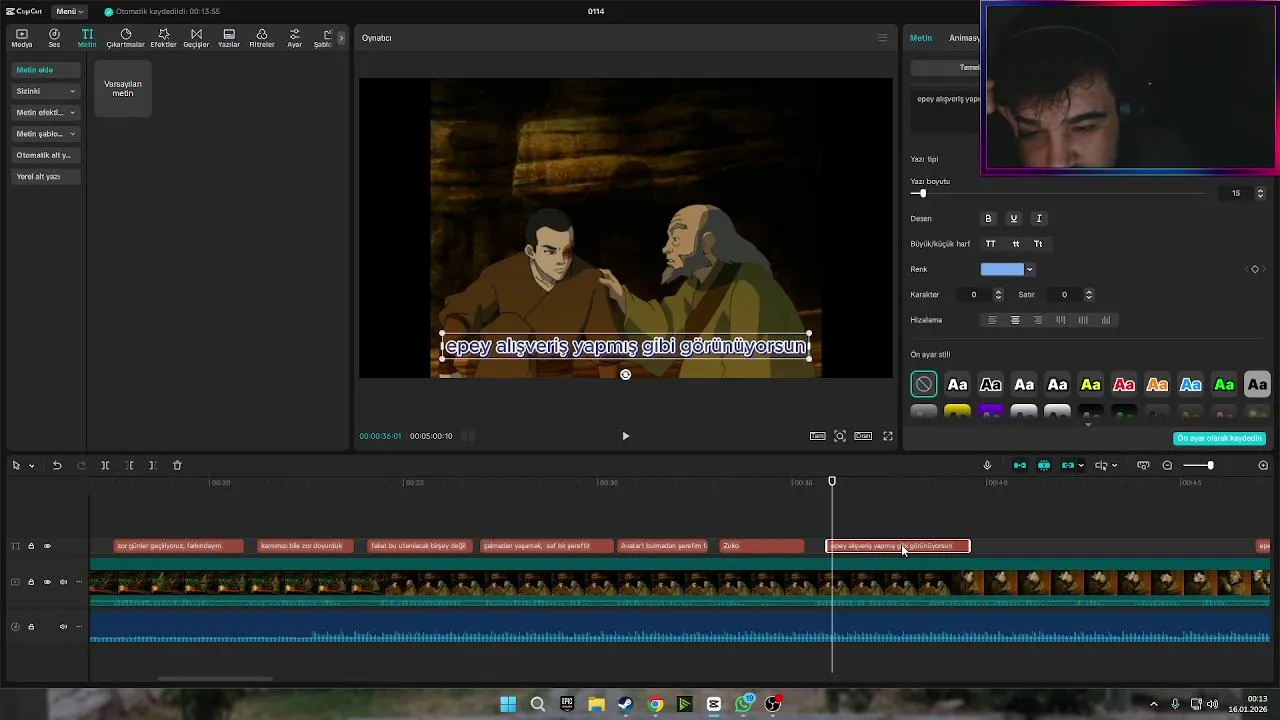Open Yerel alt yazı option
1280x720 pixels.
click(45, 176)
